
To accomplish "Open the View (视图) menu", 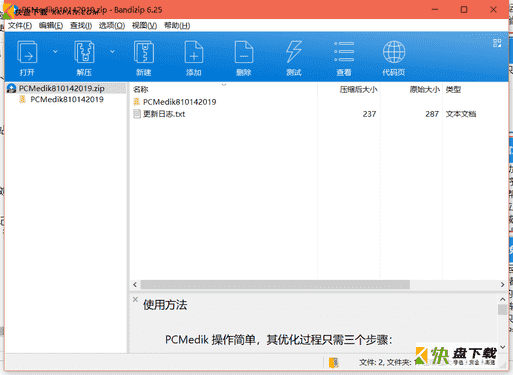I will coord(144,26).
